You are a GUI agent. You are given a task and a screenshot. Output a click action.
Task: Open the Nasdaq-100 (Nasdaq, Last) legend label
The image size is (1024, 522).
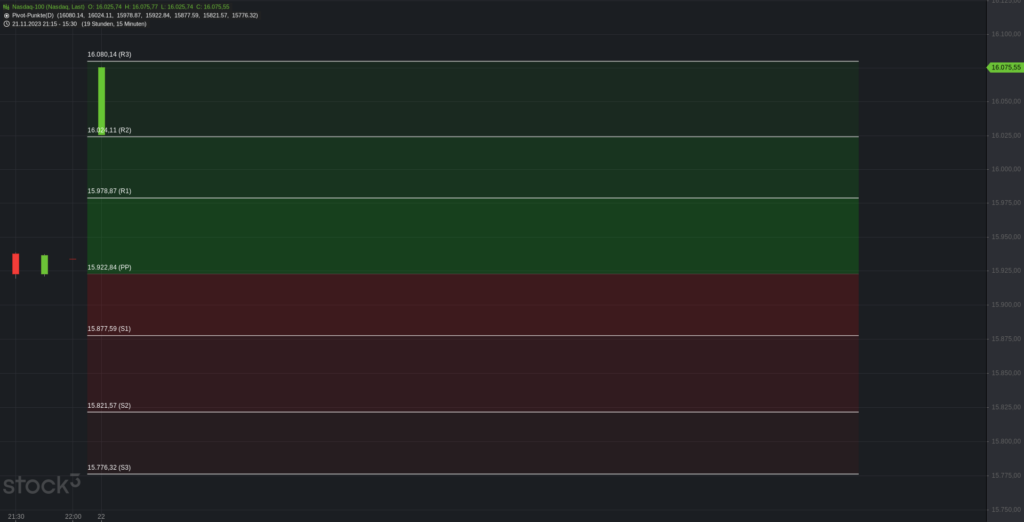(48, 7)
